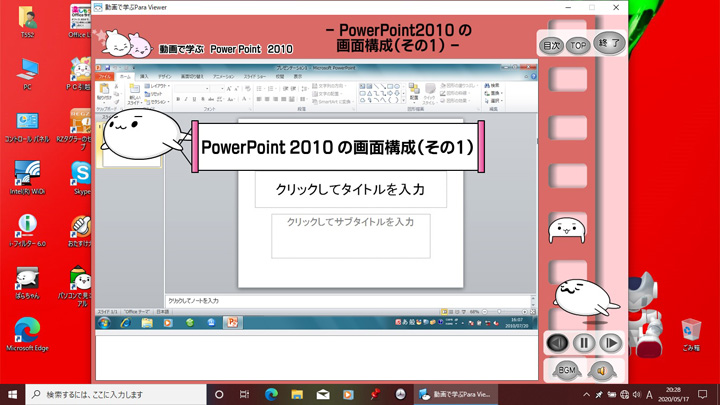
Task: Open the PC desktop icon
Action: [x=27, y=72]
